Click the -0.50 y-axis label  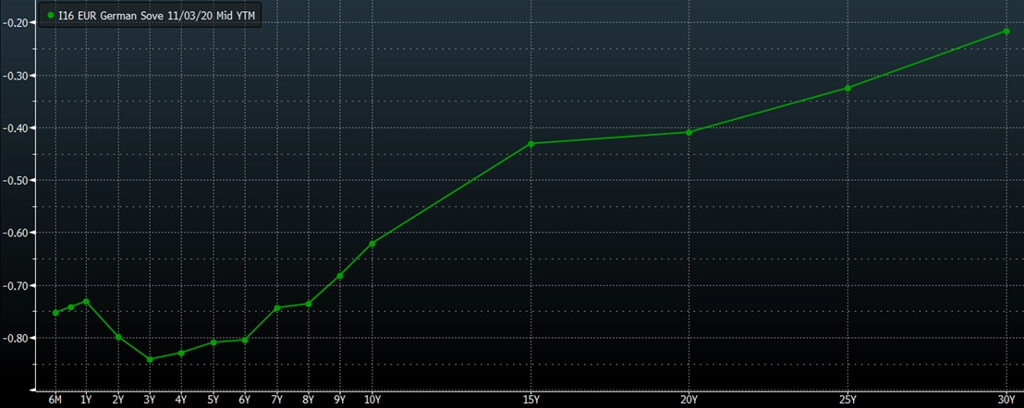pos(14,180)
